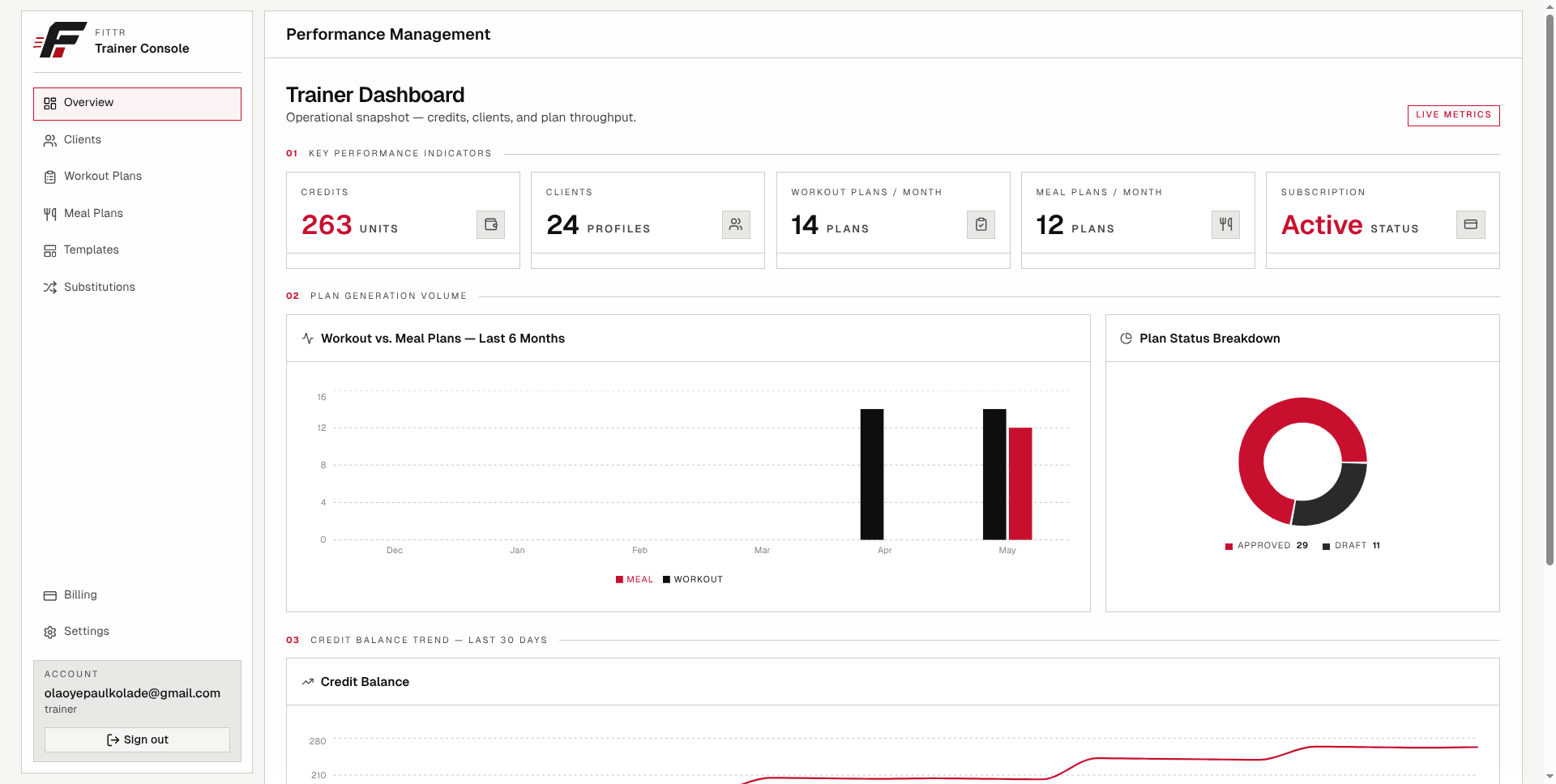The image size is (1556, 784).
Task: Click the wallet icon on the Credits card
Action: point(491,224)
